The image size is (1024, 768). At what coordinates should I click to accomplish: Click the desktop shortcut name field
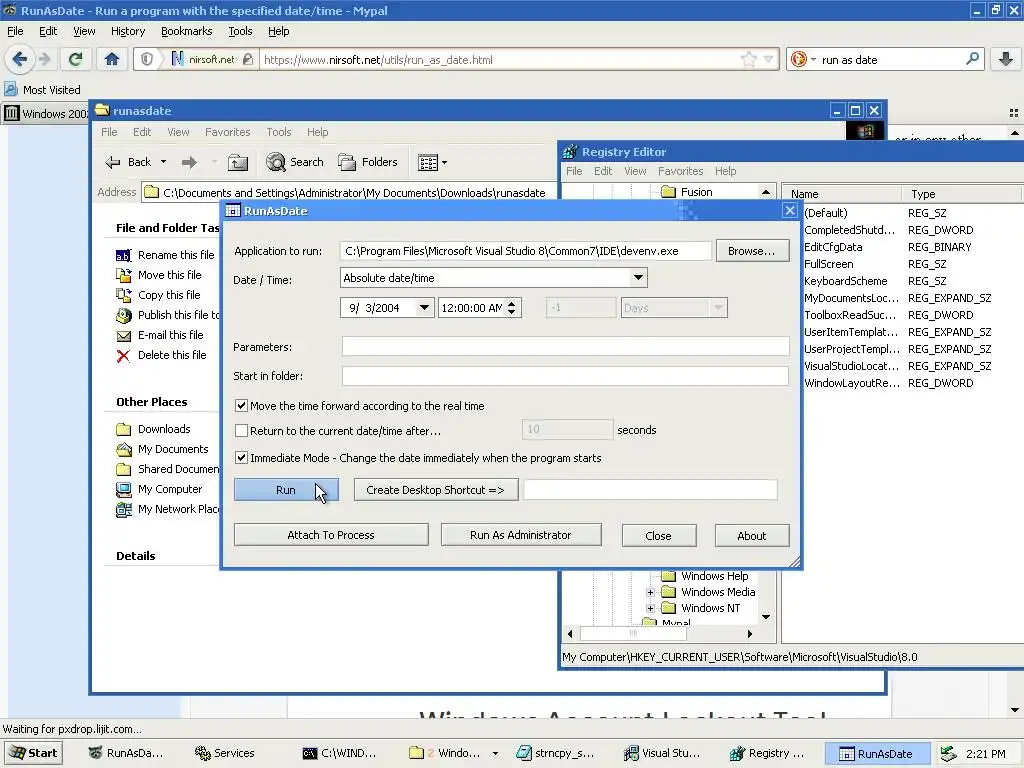650,490
